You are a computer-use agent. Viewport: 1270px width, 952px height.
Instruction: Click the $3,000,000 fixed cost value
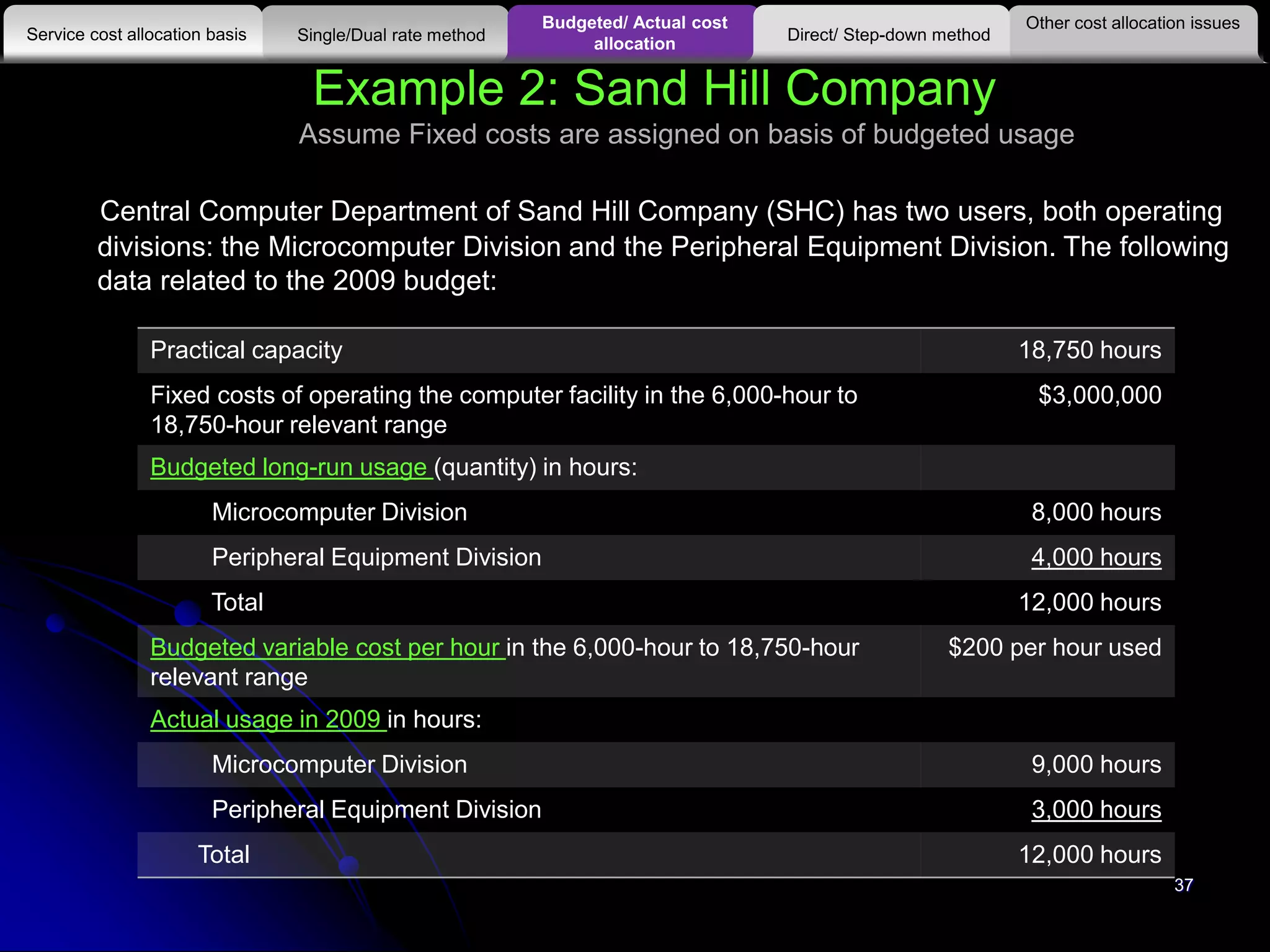[x=1099, y=395]
